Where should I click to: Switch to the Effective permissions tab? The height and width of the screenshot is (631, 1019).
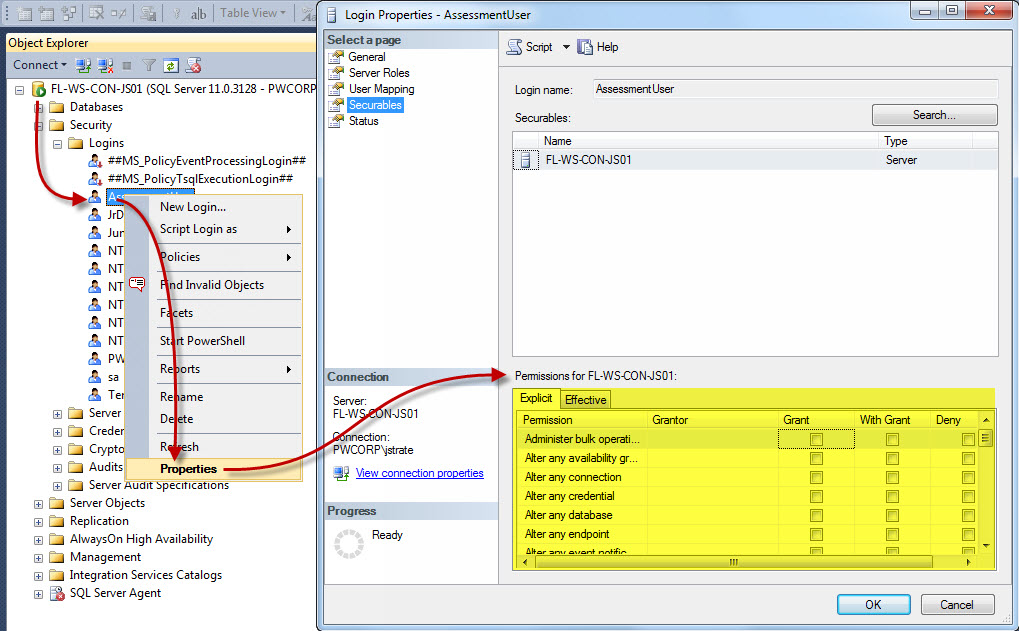(585, 399)
